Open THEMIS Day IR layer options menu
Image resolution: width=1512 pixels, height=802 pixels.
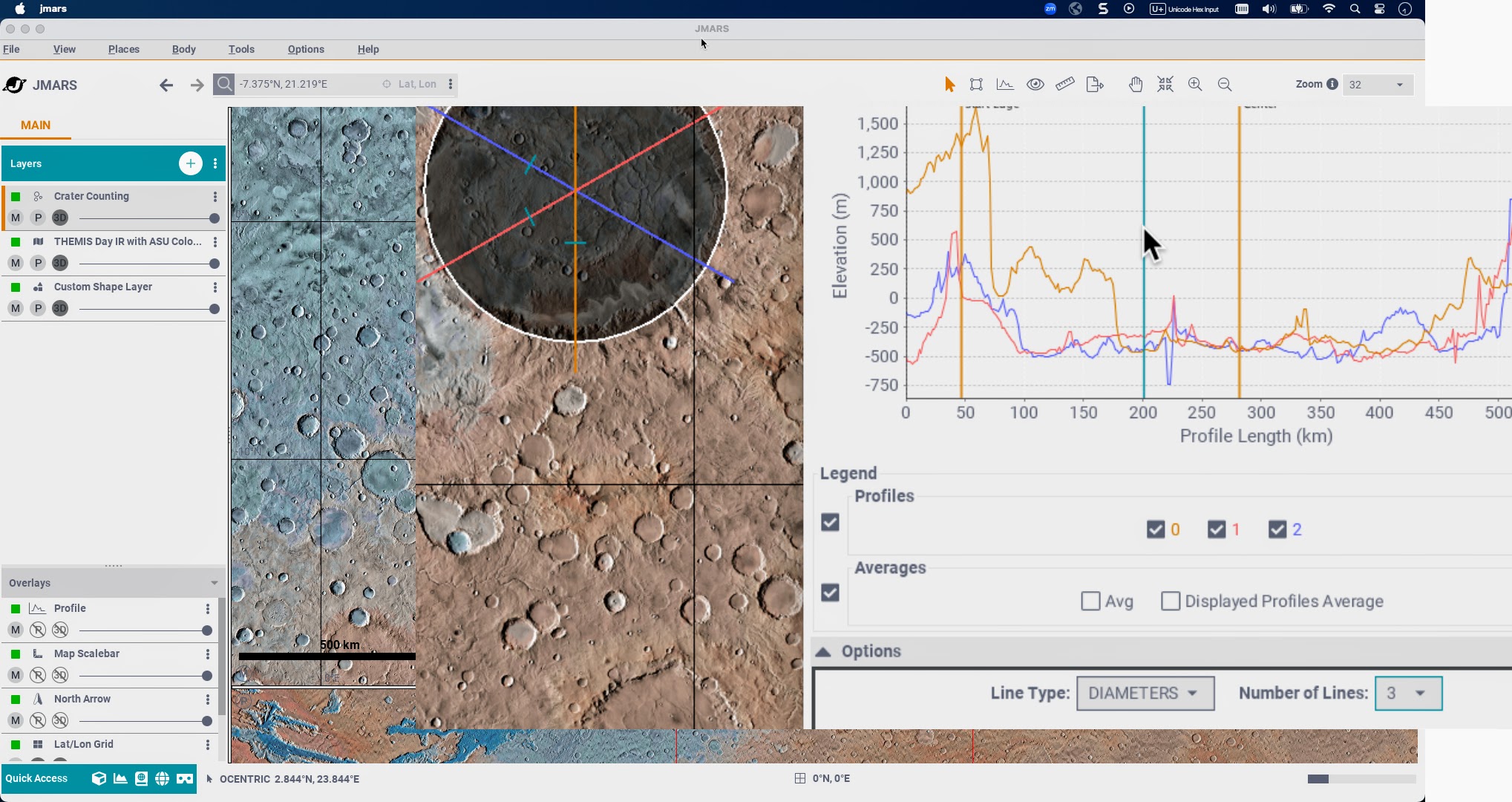[x=215, y=241]
